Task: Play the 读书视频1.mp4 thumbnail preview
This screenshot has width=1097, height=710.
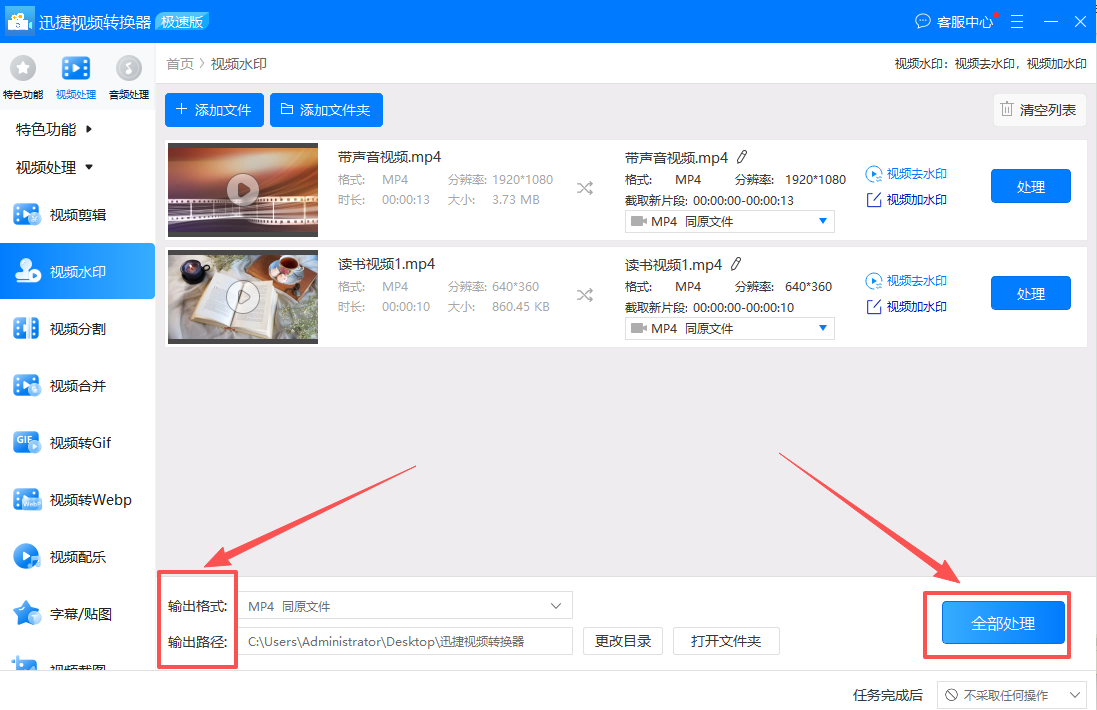Action: (242, 297)
